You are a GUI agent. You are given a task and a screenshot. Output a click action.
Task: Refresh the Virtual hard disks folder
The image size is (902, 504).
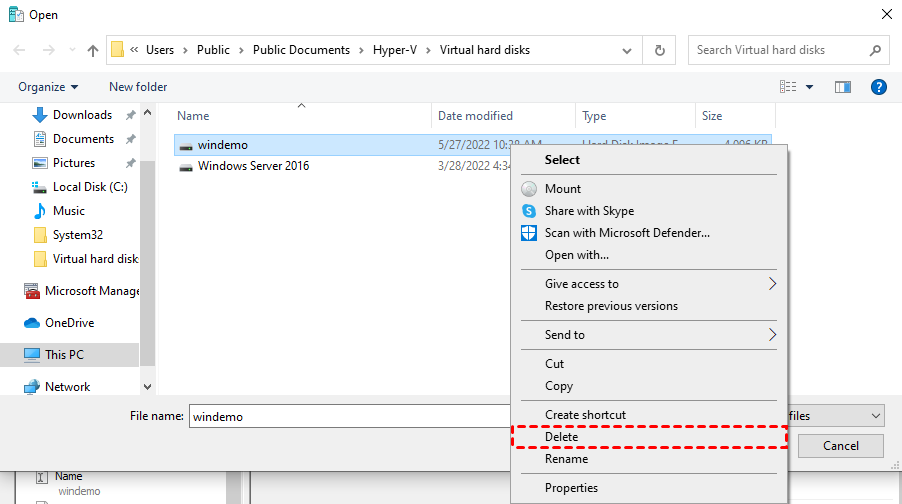click(x=659, y=50)
